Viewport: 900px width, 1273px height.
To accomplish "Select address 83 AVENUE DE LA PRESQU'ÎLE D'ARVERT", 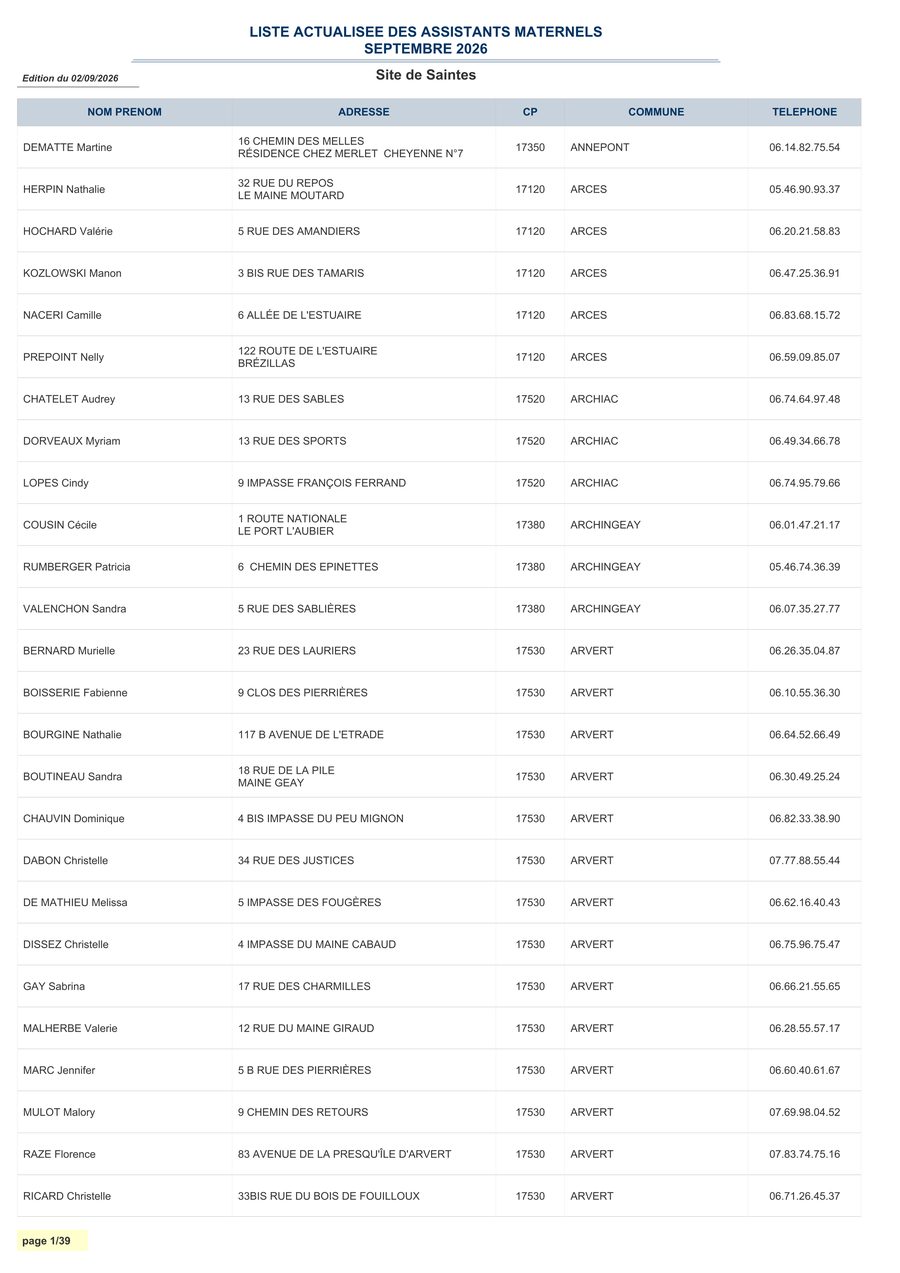I will pyautogui.click(x=344, y=1154).
